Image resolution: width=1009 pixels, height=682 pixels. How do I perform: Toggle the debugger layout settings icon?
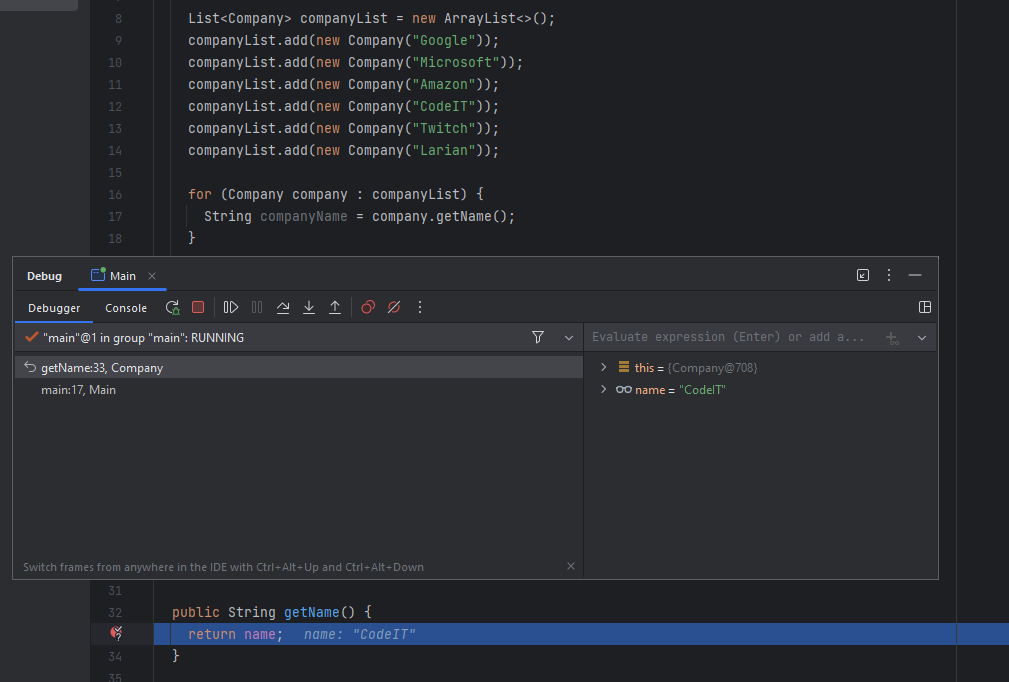925,308
